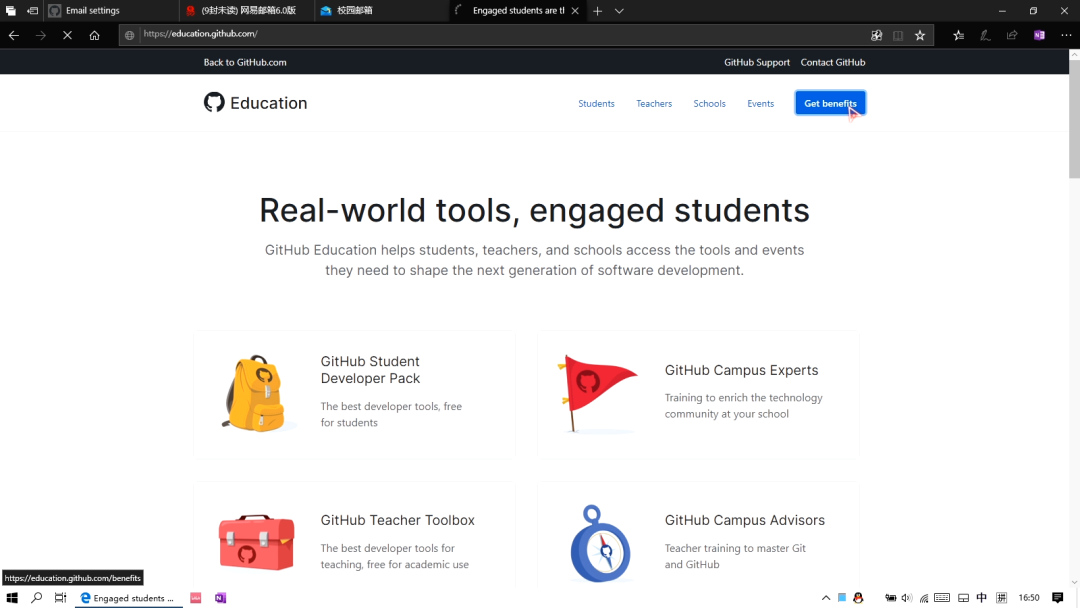Open GitHub Student Developer Pack title
This screenshot has height=608, width=1080.
coord(370,370)
